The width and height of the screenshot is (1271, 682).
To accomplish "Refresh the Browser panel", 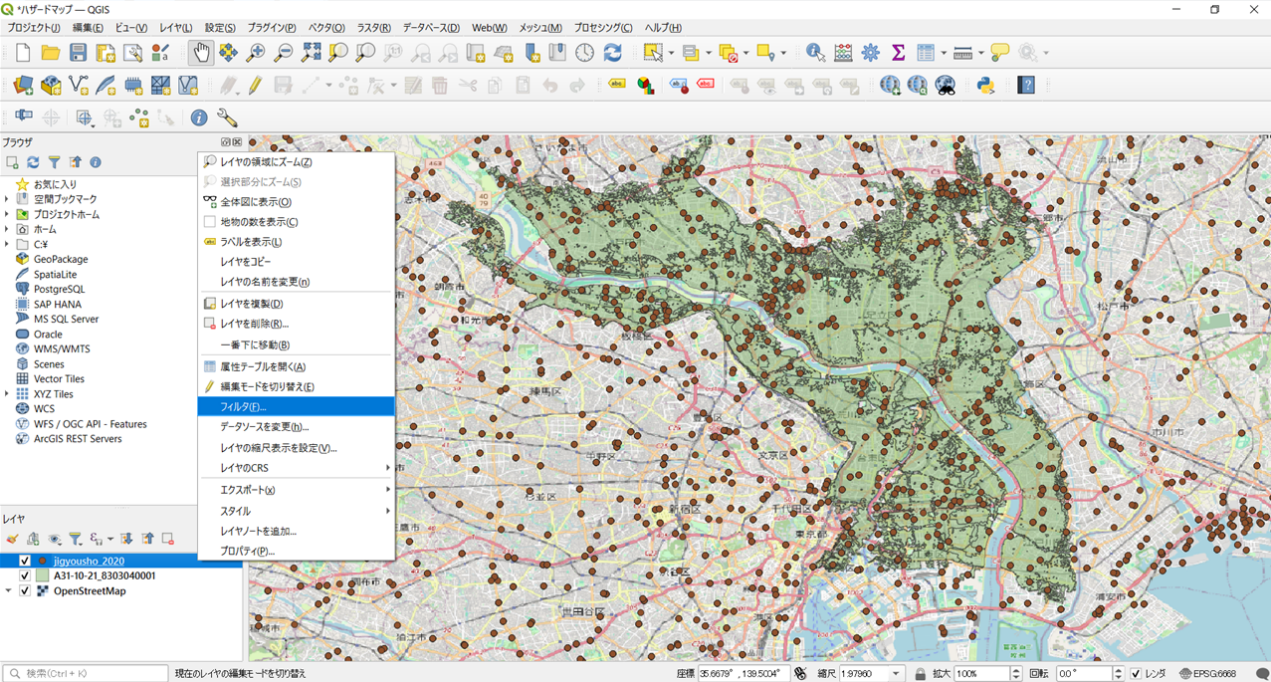I will click(x=33, y=162).
